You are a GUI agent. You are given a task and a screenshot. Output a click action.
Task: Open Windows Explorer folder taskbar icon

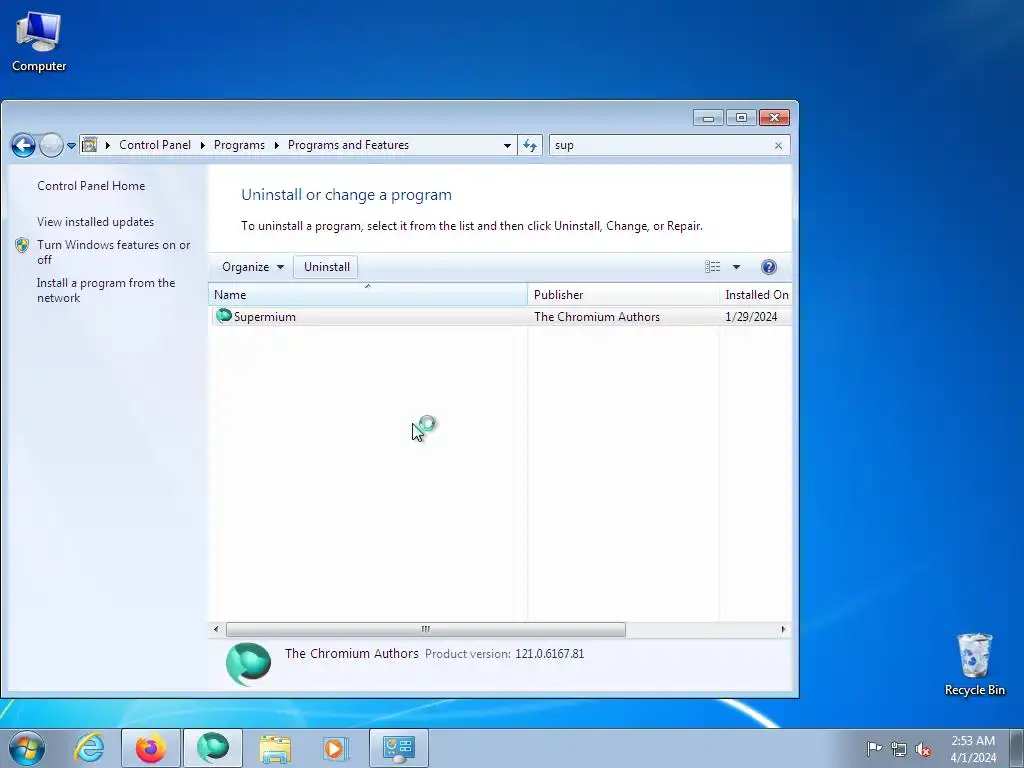pos(275,748)
